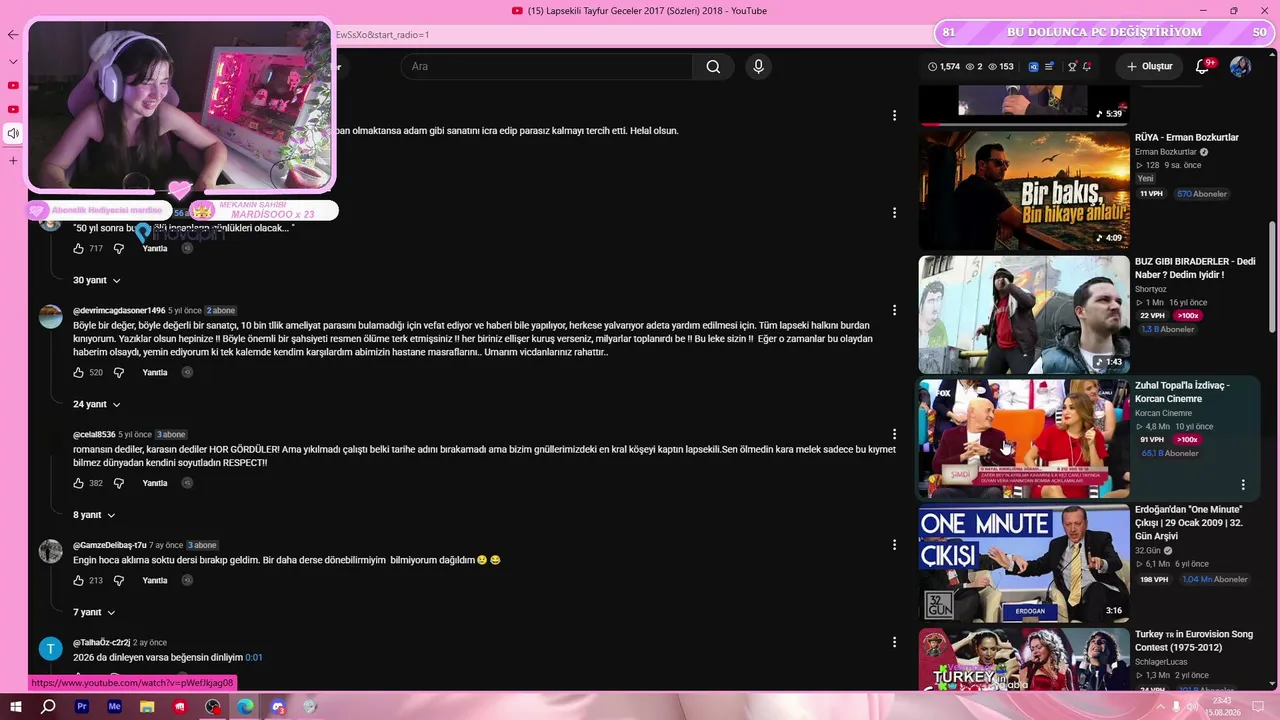Screen dimensions: 1280x720
Task: Click the 32.Gün channel name
Action: coord(1148,550)
